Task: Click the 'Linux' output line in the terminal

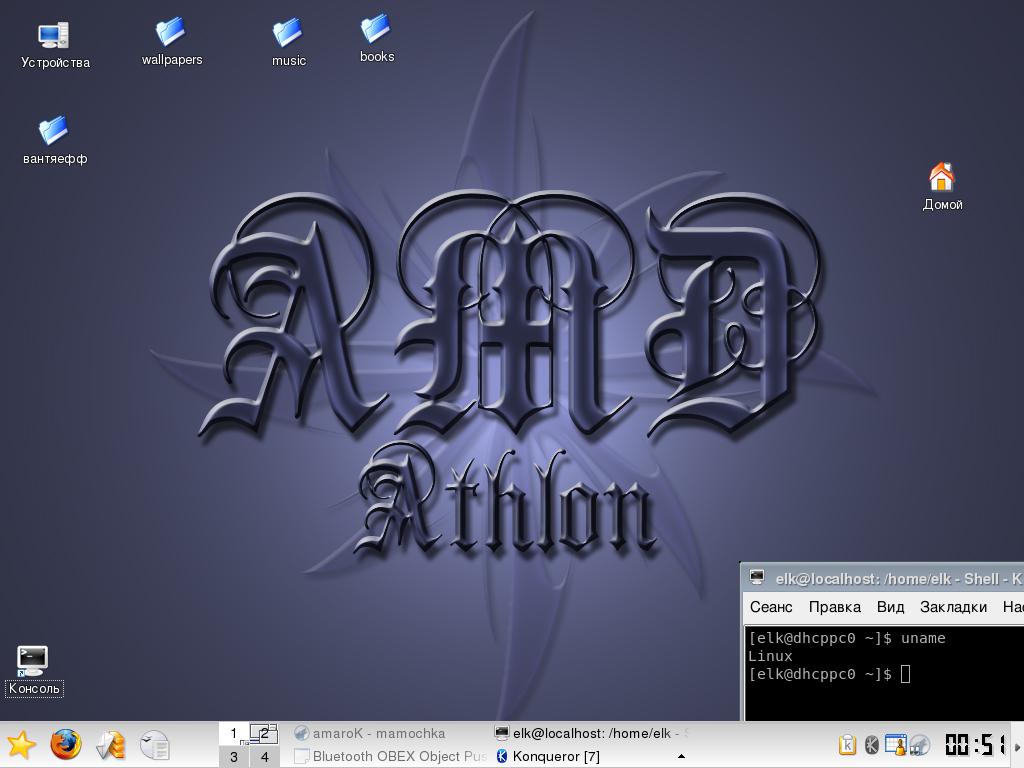Action: (x=770, y=656)
